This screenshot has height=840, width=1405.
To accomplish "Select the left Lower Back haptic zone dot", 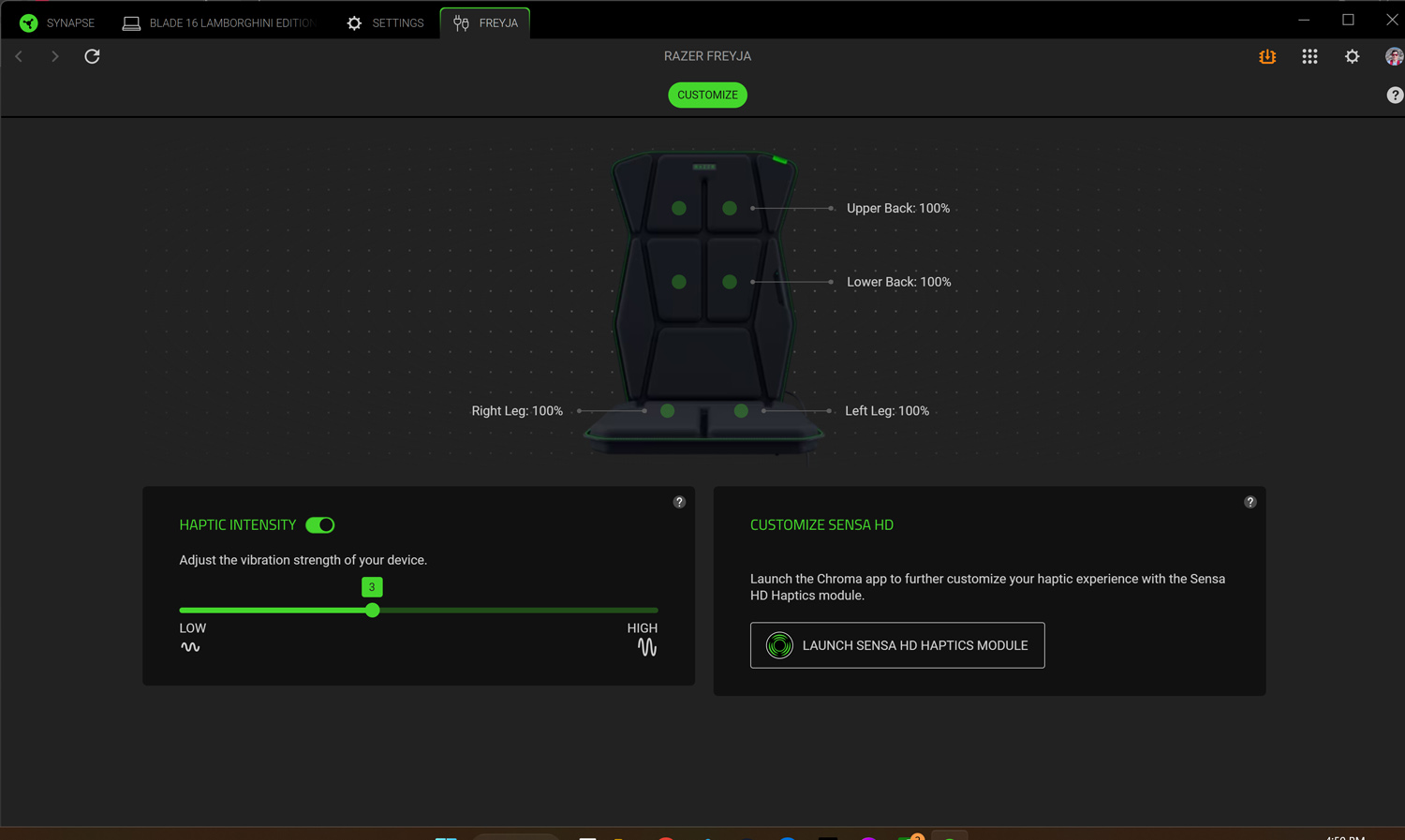I will click(x=679, y=282).
